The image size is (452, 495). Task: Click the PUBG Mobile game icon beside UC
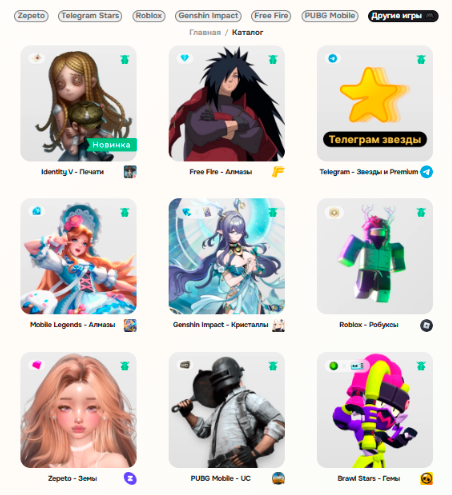pyautogui.click(x=278, y=478)
